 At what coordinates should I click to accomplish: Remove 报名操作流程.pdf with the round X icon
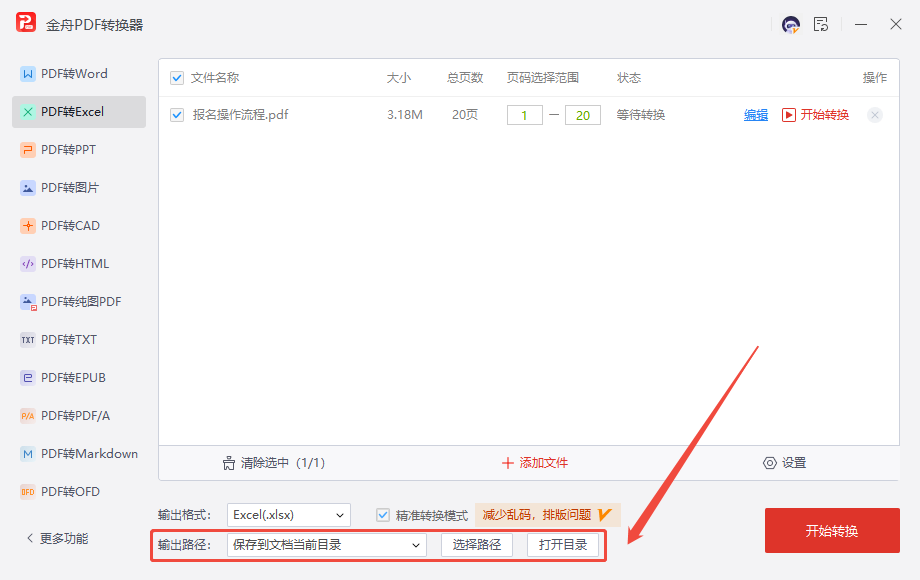point(874,115)
